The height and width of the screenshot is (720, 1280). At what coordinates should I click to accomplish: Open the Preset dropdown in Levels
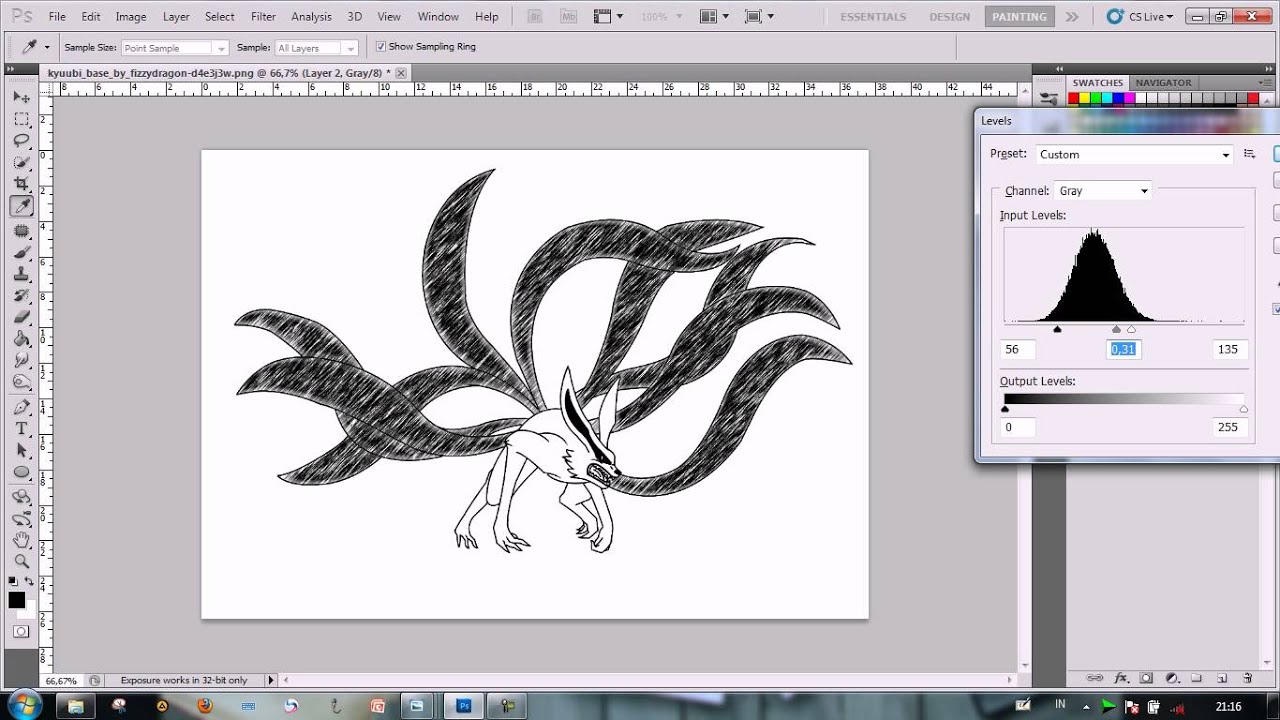pos(1133,155)
